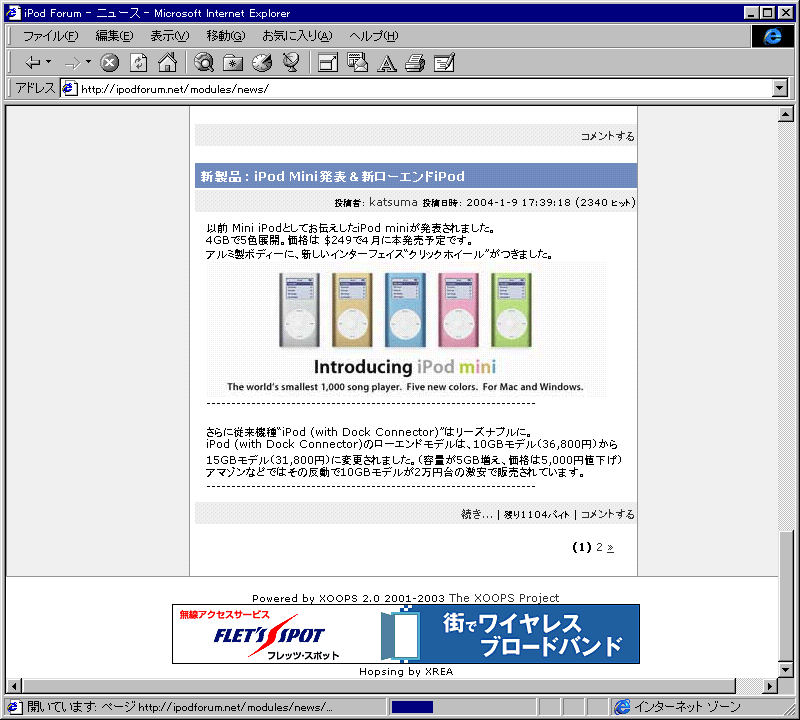The height and width of the screenshot is (720, 800).
Task: Print the page using the printer icon
Action: [415, 63]
